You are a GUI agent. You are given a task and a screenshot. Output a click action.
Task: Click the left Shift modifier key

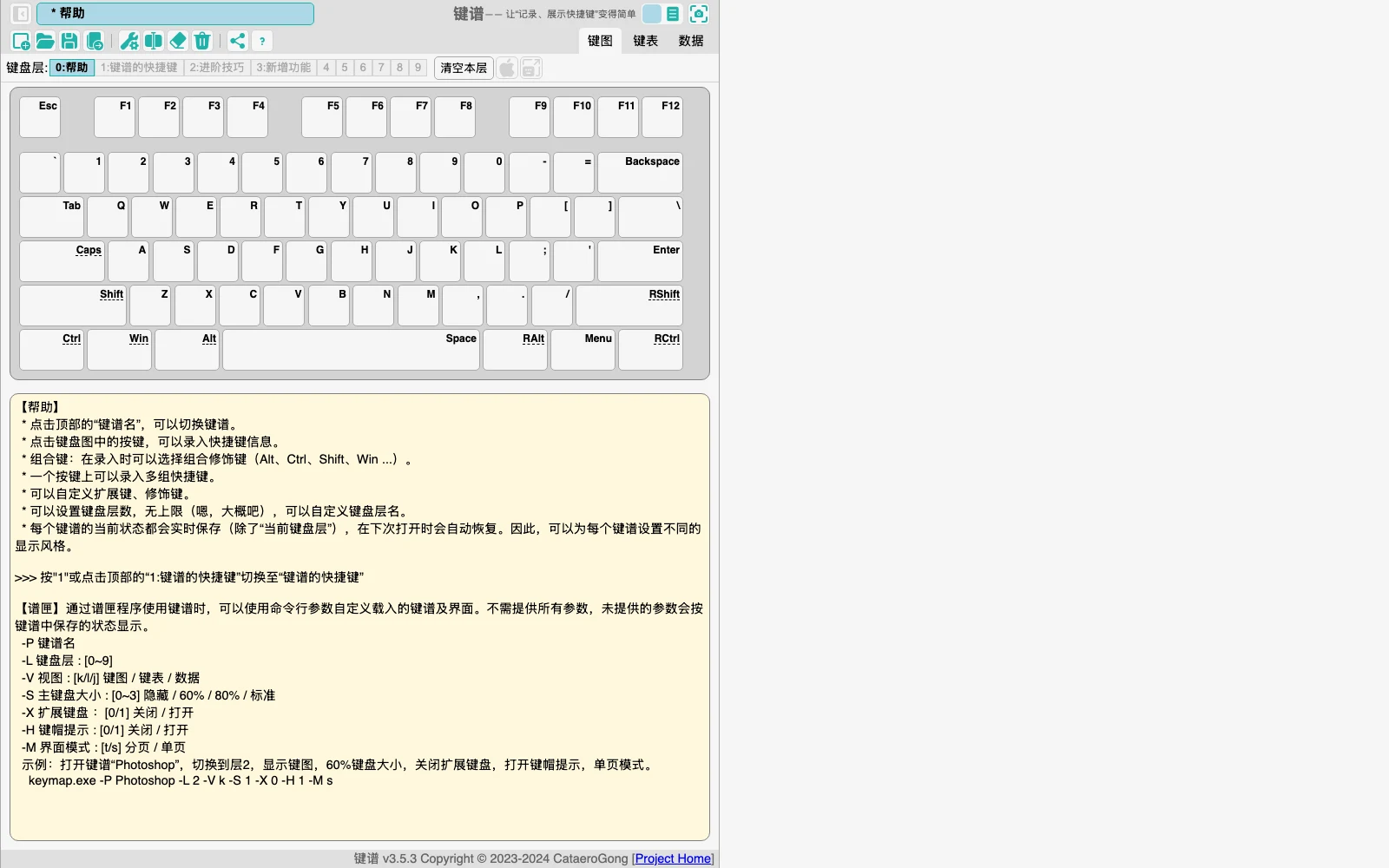[x=73, y=306]
